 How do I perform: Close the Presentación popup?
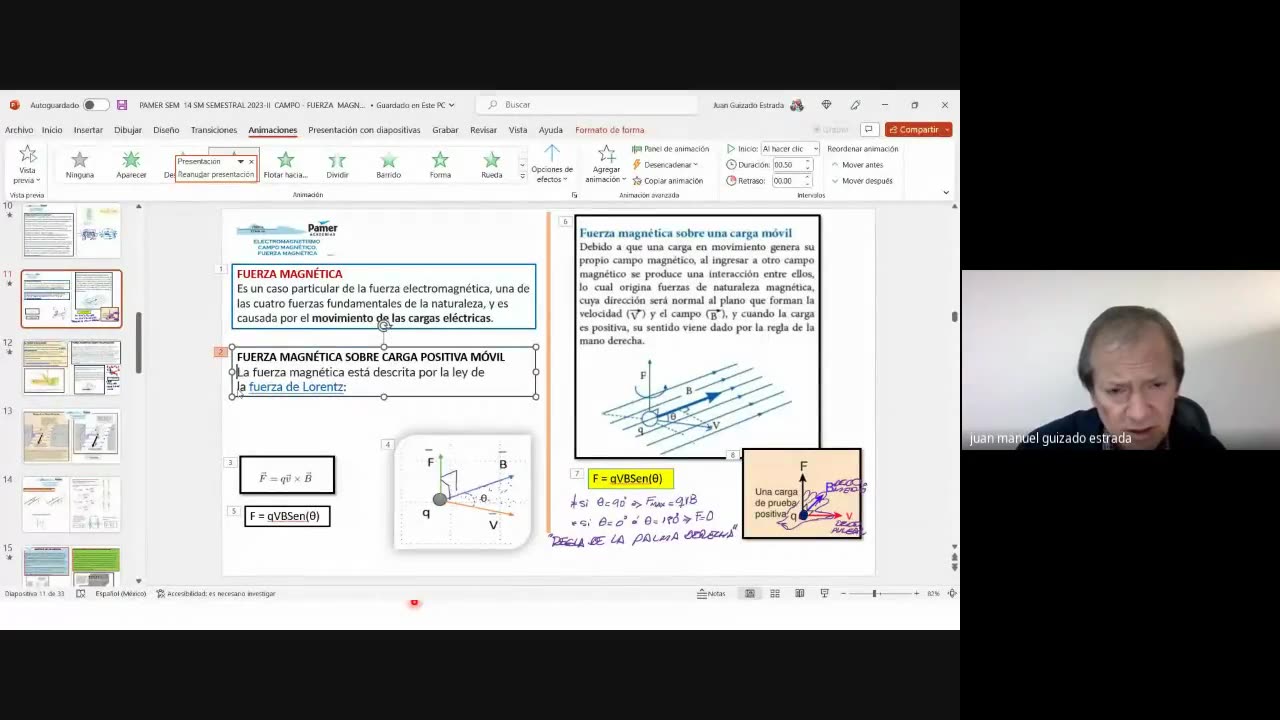tap(251, 162)
